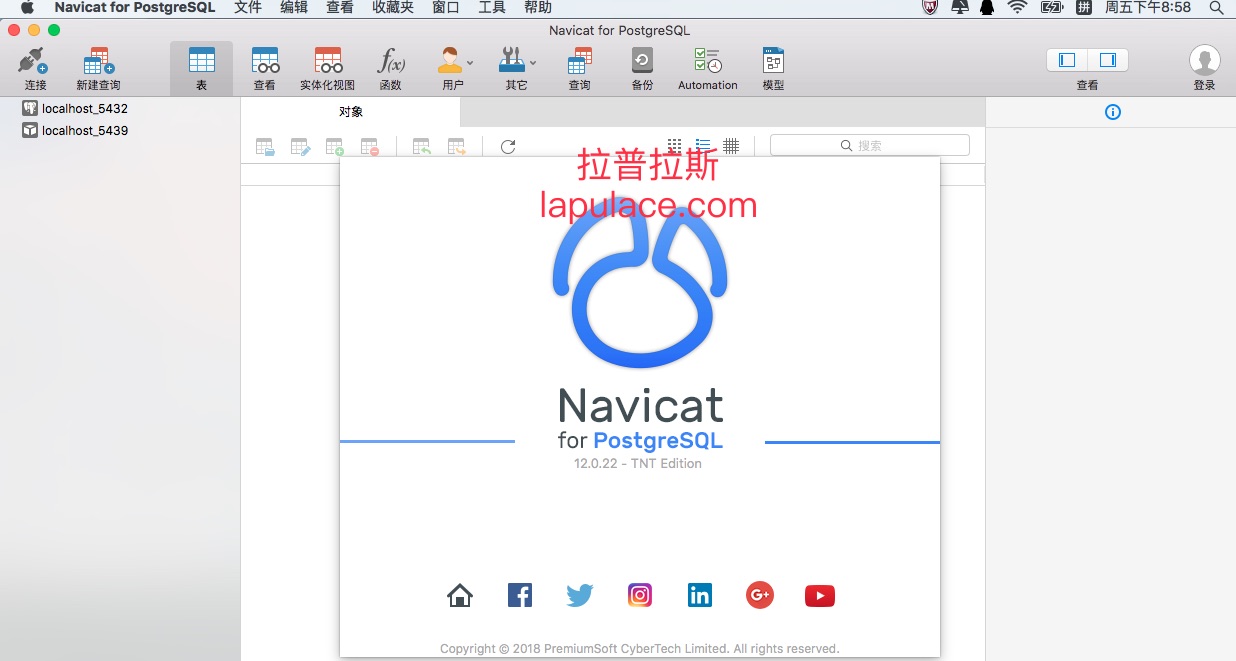Toggle the right information pane view button

[1108, 60]
